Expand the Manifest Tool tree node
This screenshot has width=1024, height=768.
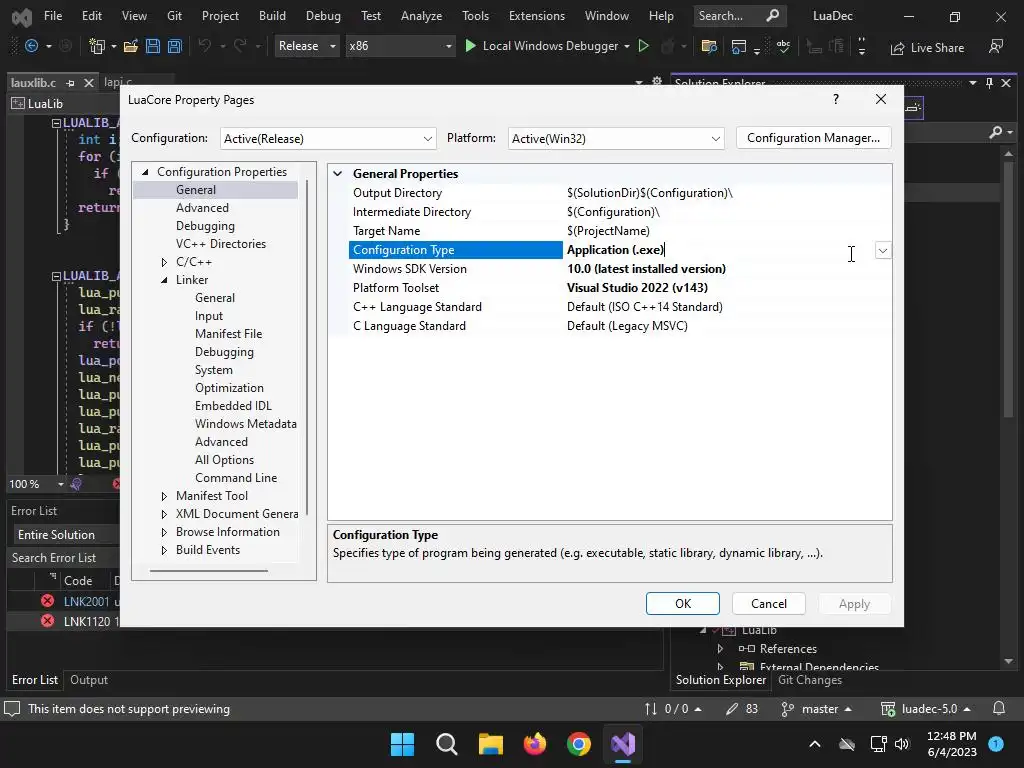(x=164, y=496)
